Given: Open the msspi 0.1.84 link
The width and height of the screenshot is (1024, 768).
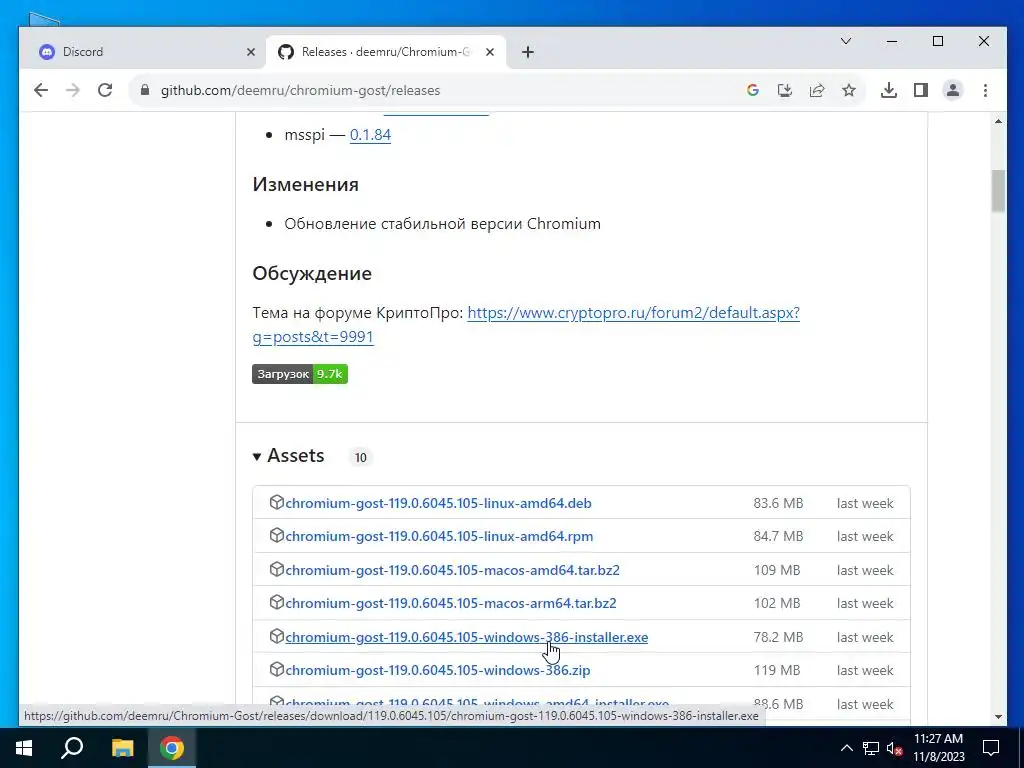Looking at the screenshot, I should (370, 135).
